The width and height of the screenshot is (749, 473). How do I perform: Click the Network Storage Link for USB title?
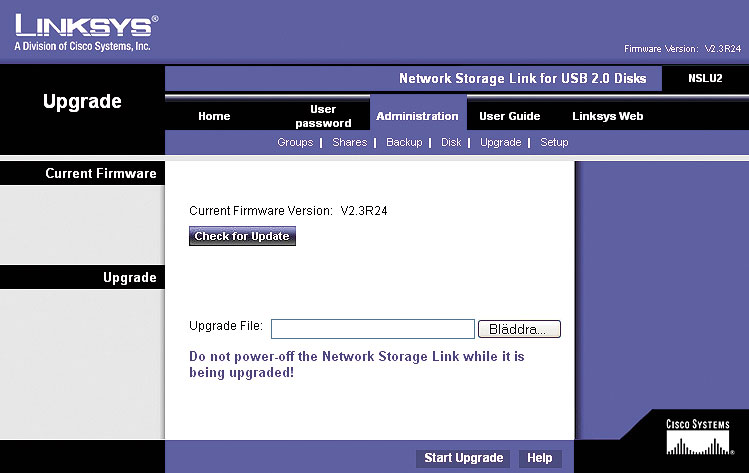tap(523, 78)
